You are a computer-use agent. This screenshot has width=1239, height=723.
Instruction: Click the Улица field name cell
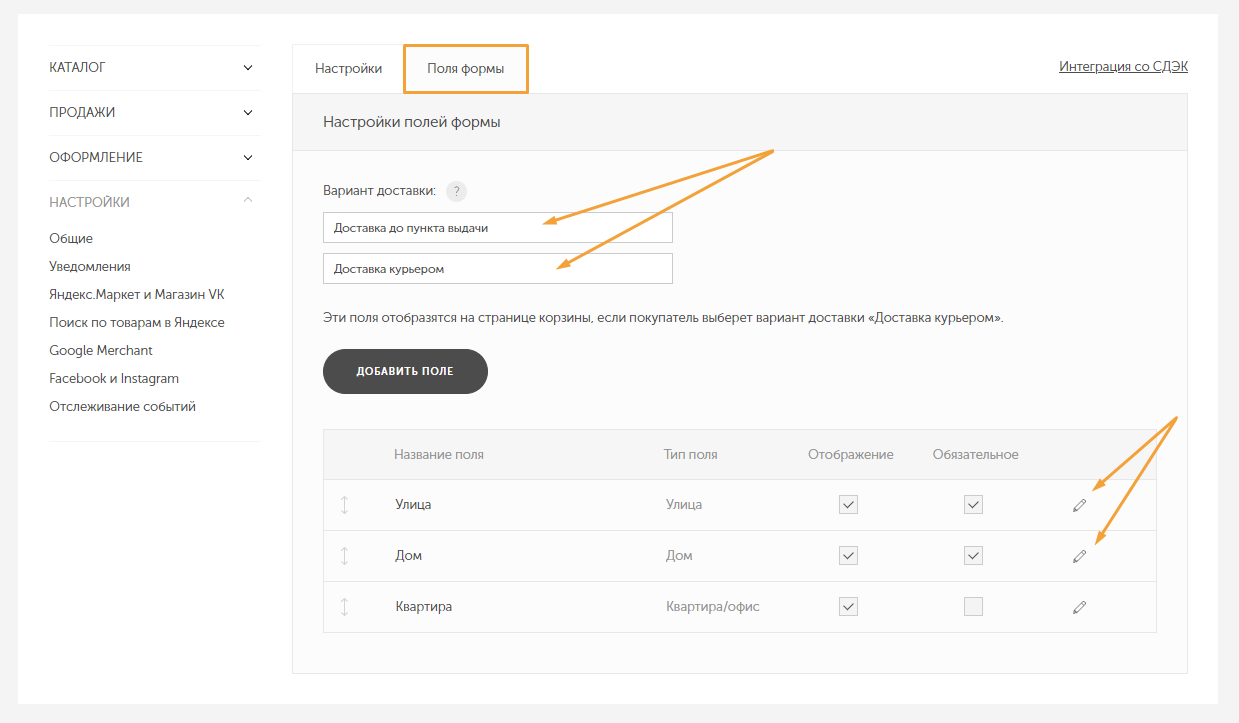tap(413, 505)
